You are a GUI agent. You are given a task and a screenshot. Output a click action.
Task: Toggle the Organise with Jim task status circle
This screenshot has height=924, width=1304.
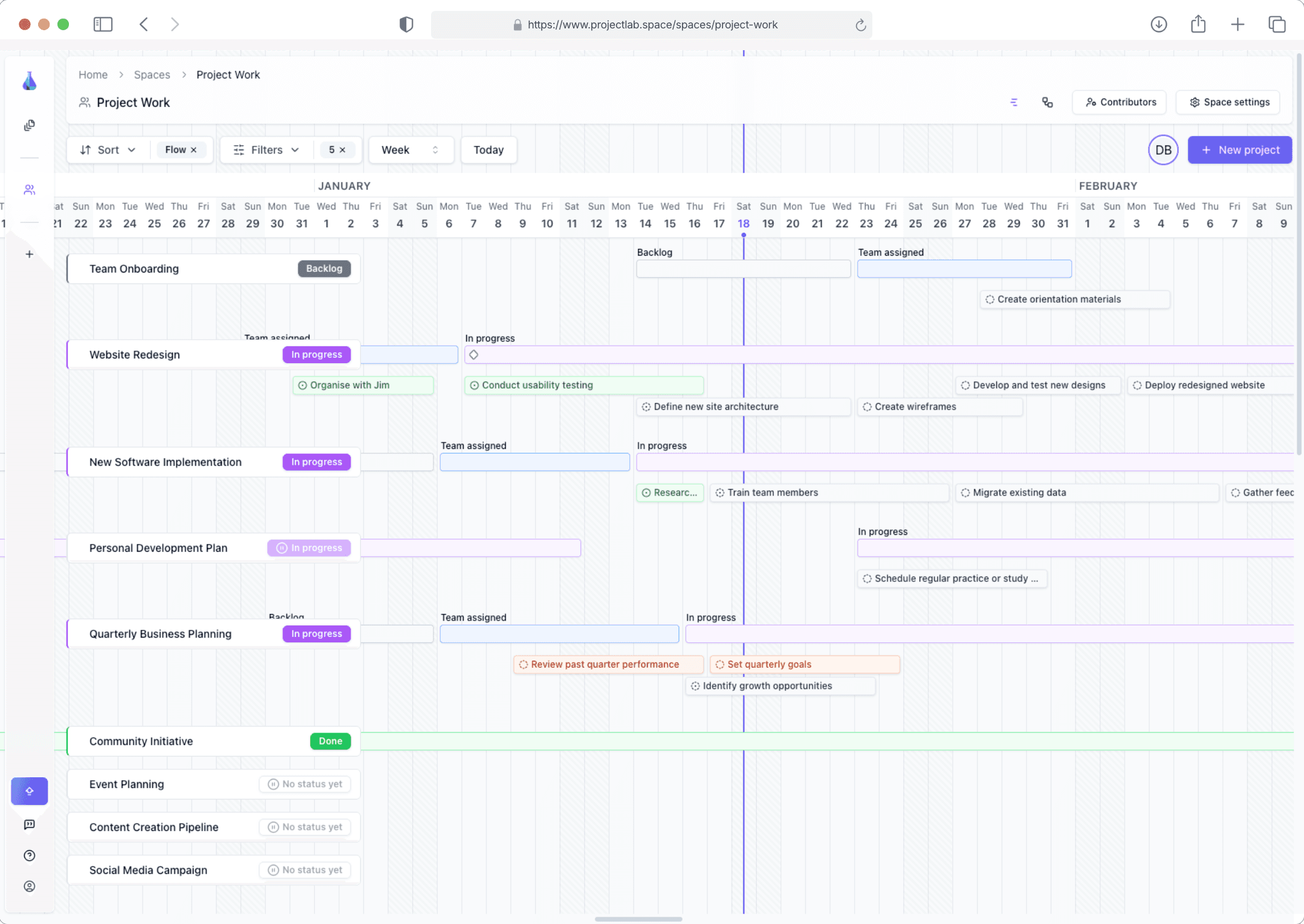pos(303,386)
